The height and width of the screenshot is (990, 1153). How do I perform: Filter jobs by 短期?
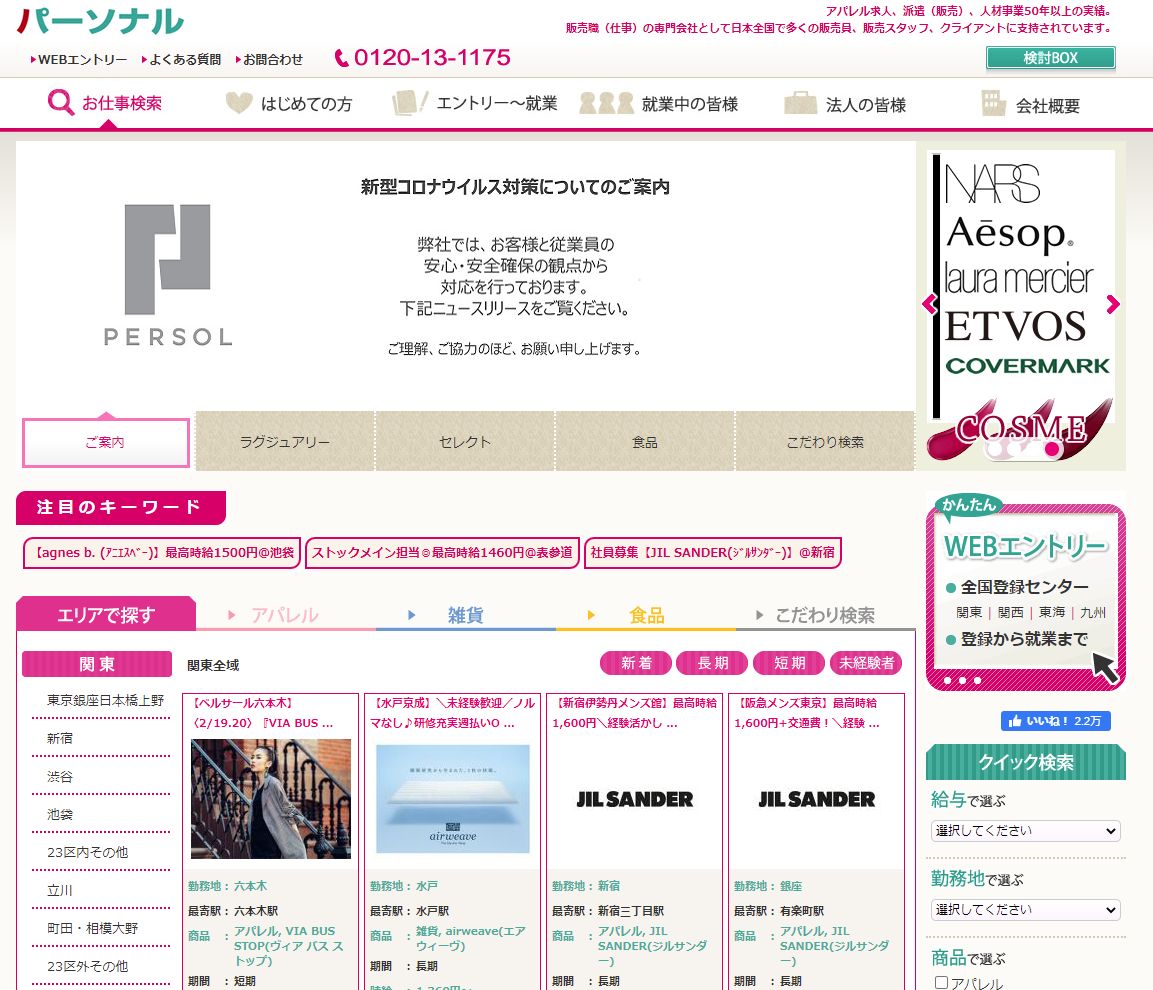tap(789, 663)
